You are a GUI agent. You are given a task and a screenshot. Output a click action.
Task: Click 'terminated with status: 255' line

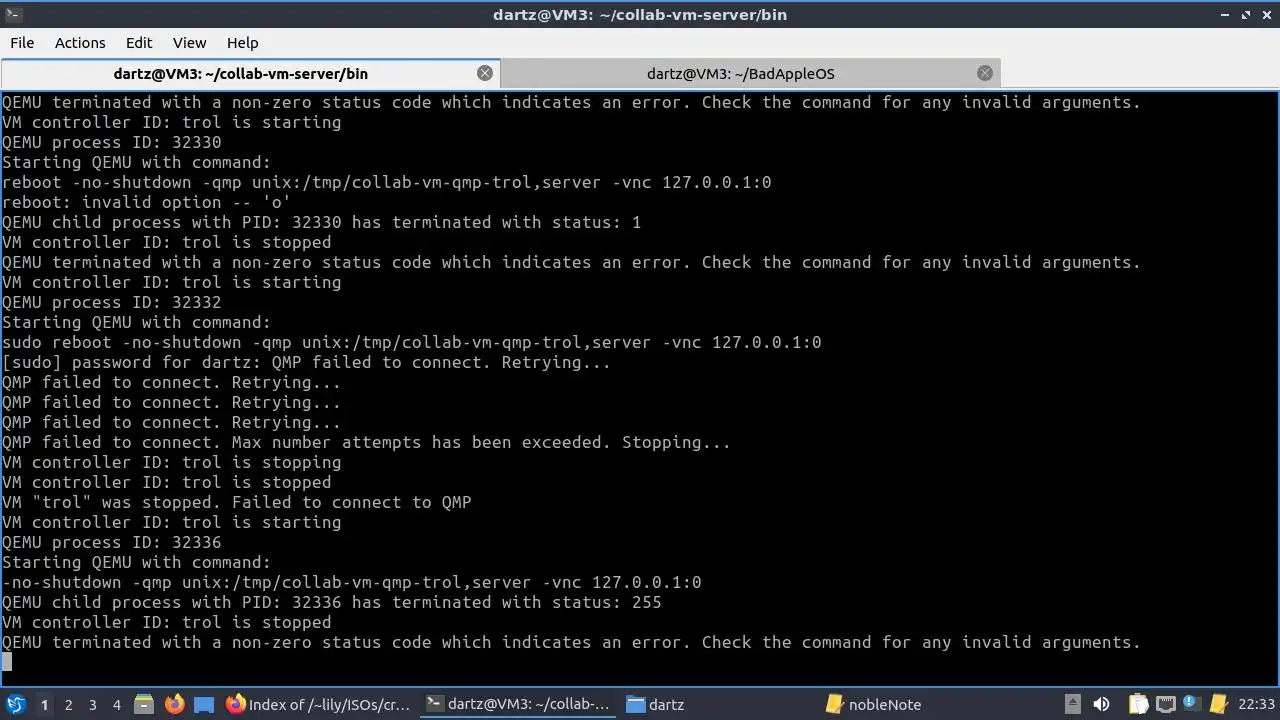tap(331, 602)
